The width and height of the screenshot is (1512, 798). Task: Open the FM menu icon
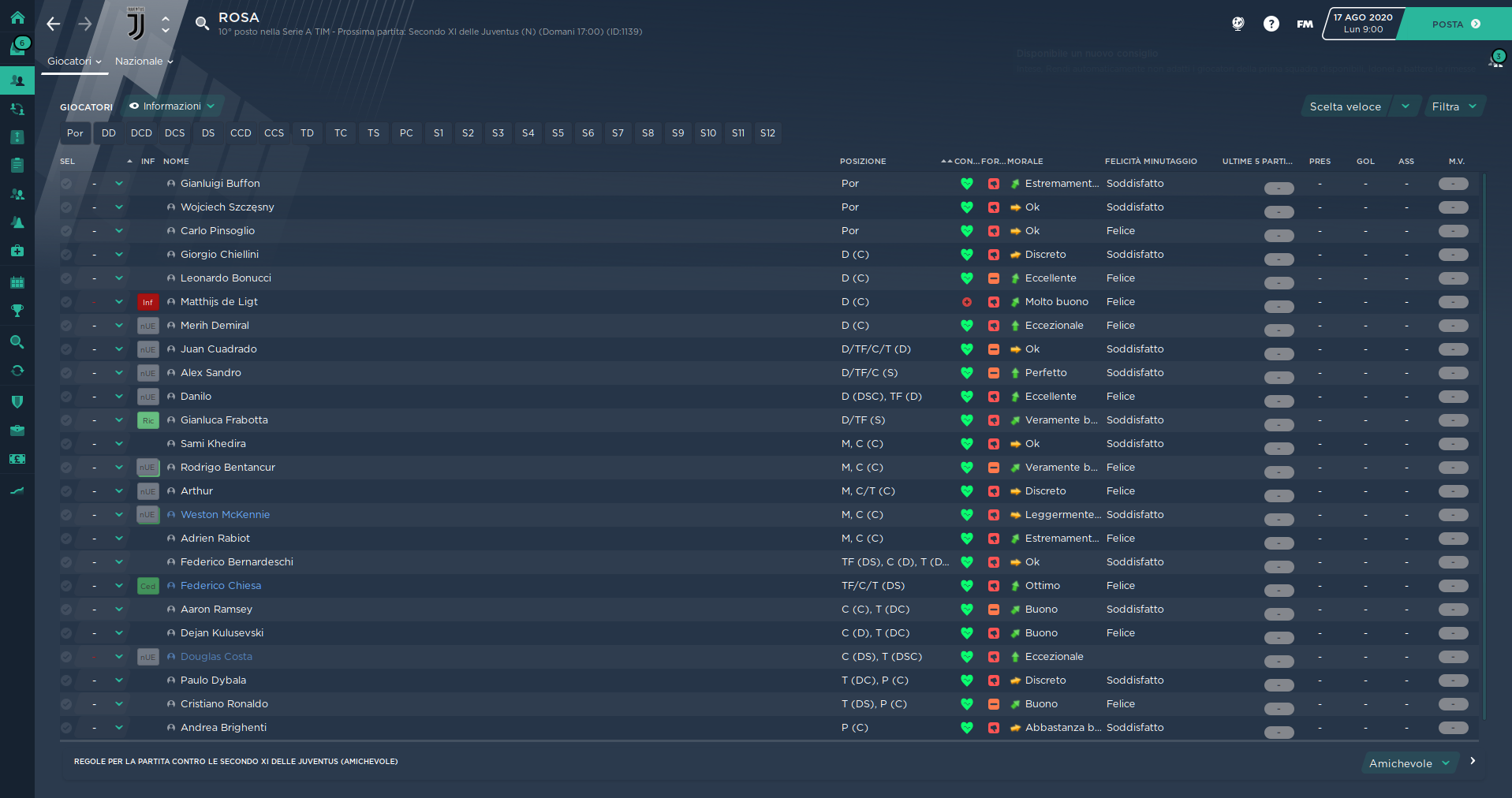tap(1305, 24)
